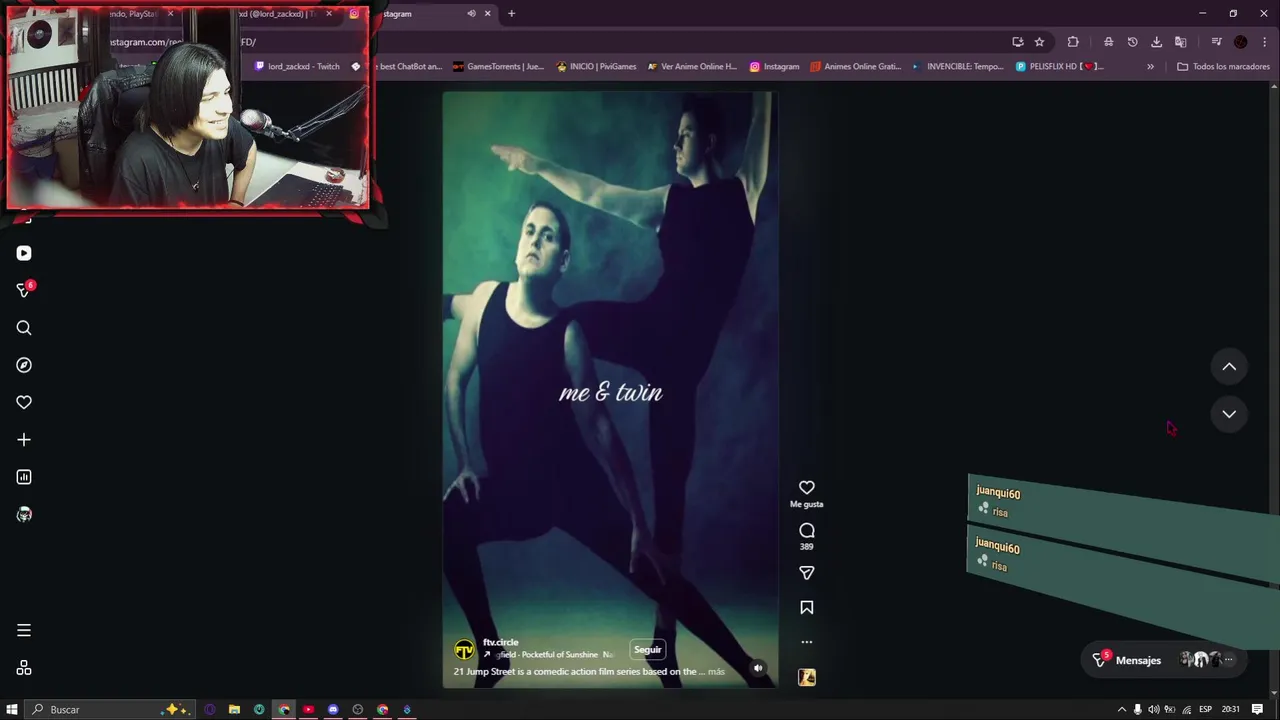Mute the tab via speaker icon
The image size is (1280, 720).
tap(471, 14)
